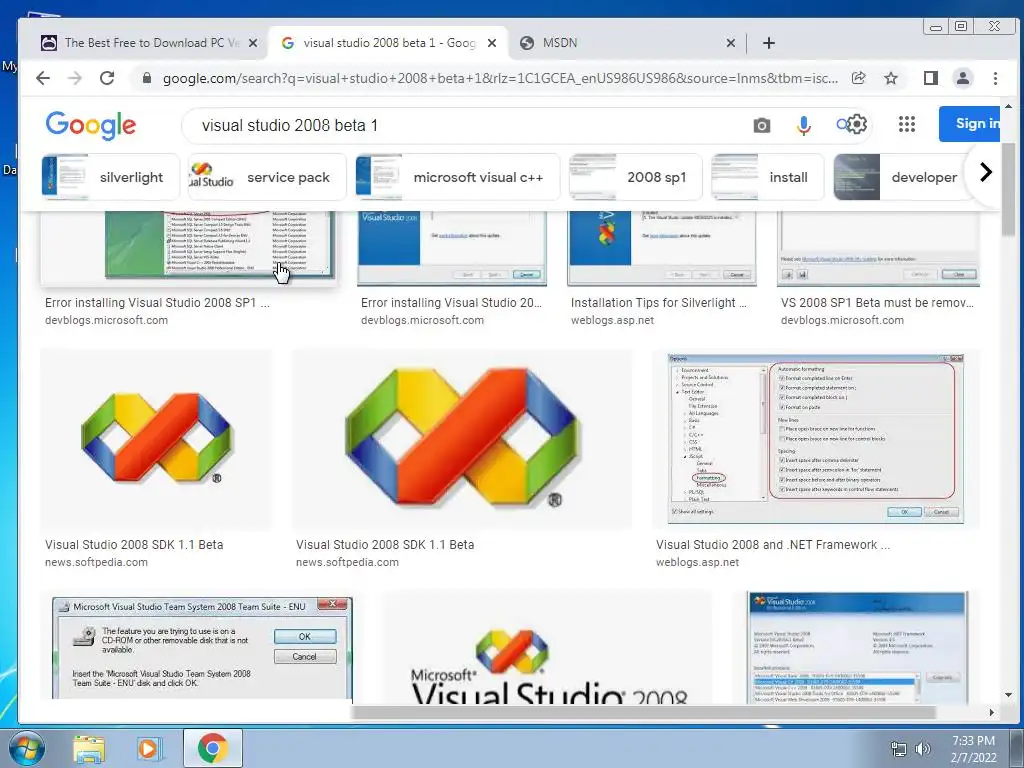Open Microsoft Visual Studio 2008 logo thumbnail
This screenshot has height=768, width=1024.
pos(547,647)
